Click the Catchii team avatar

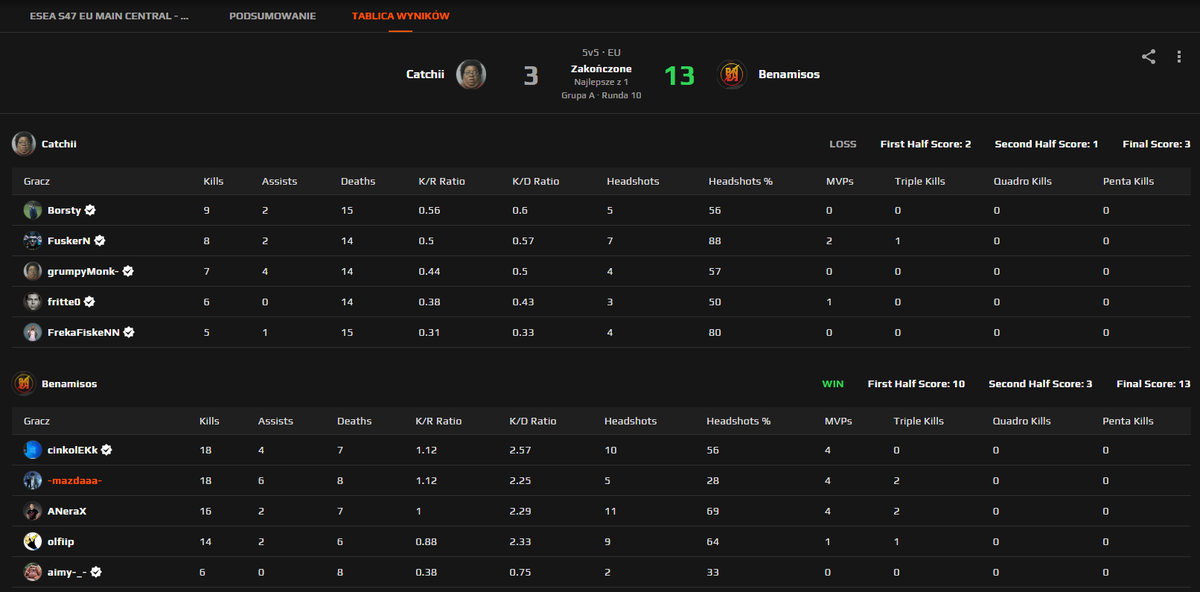(470, 73)
